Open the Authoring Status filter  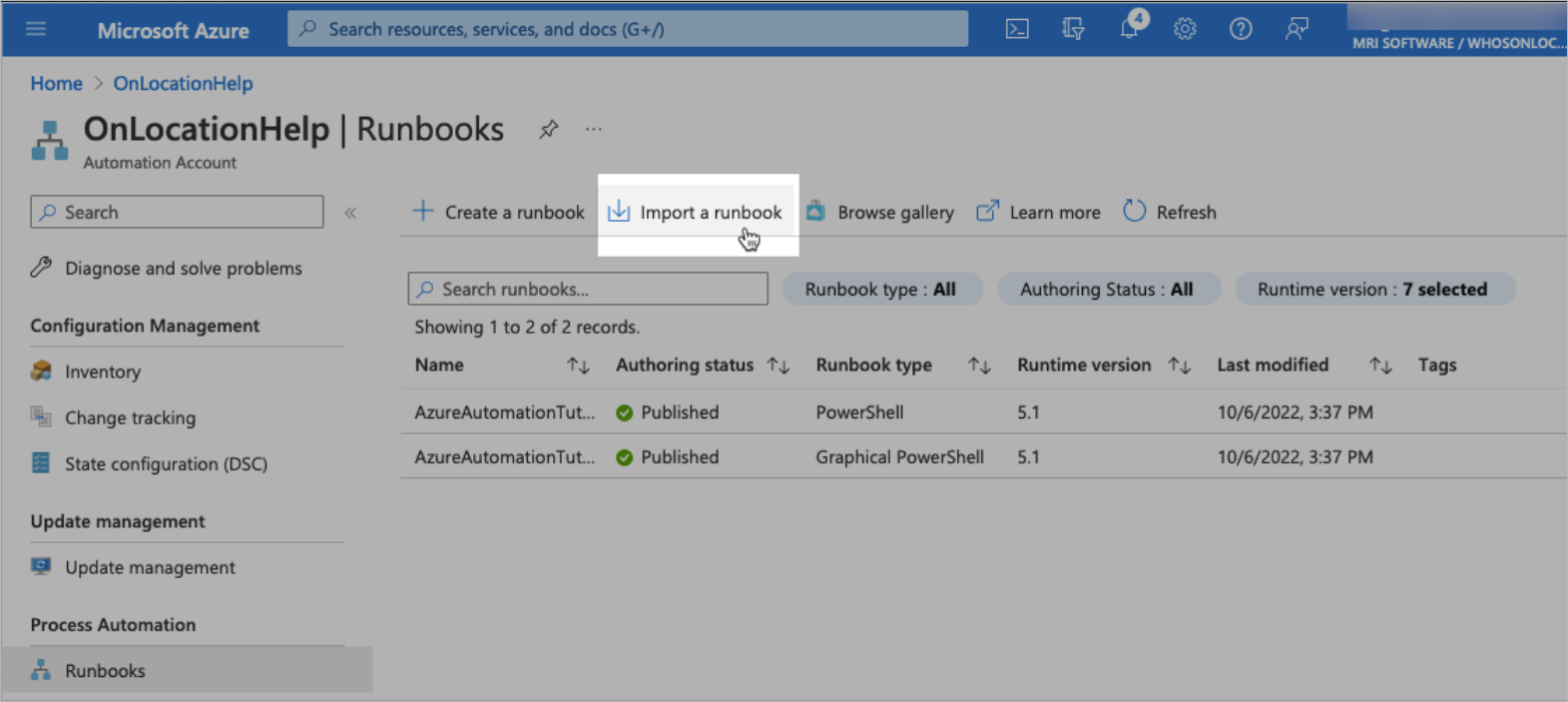tap(1106, 289)
